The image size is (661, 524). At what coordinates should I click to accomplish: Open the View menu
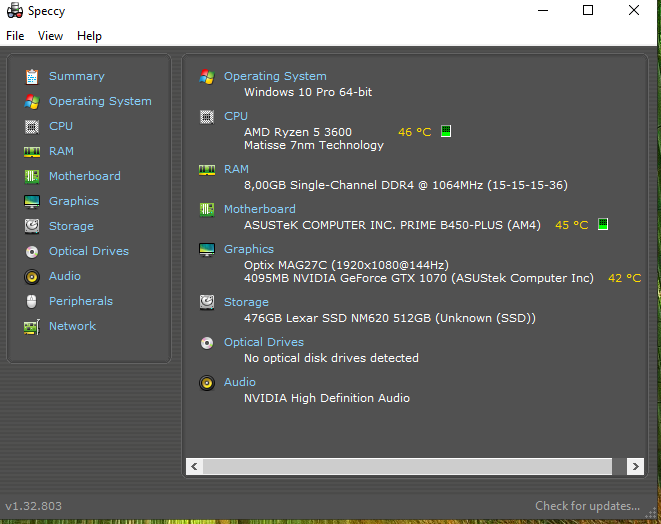(51, 36)
